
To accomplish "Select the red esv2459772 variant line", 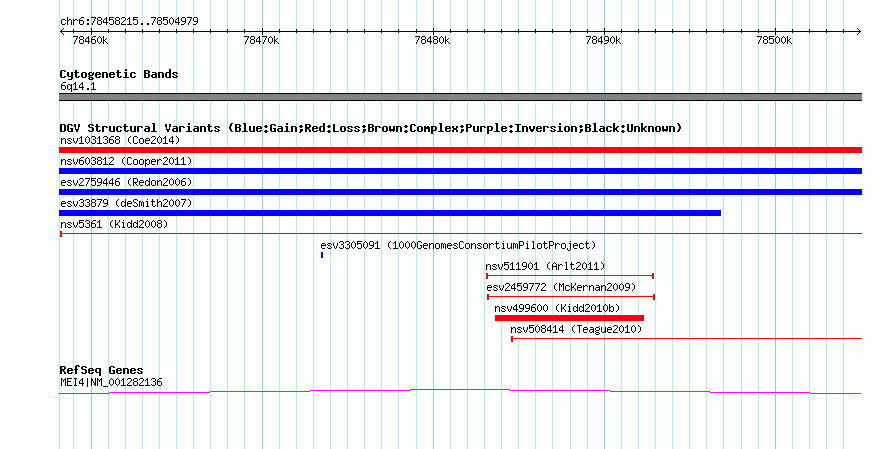I will point(572,297).
